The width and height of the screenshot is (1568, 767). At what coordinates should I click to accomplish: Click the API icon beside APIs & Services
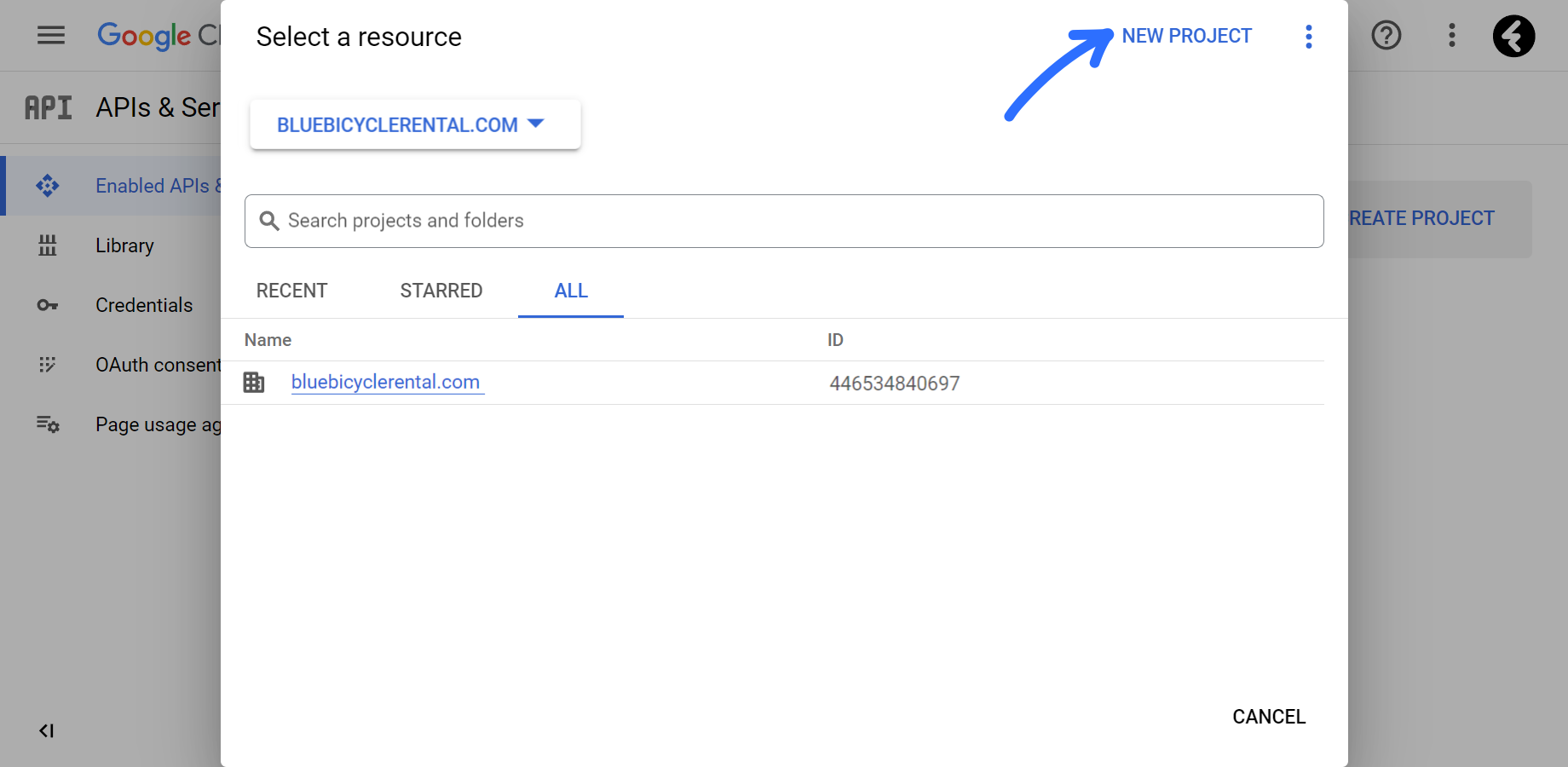click(48, 108)
